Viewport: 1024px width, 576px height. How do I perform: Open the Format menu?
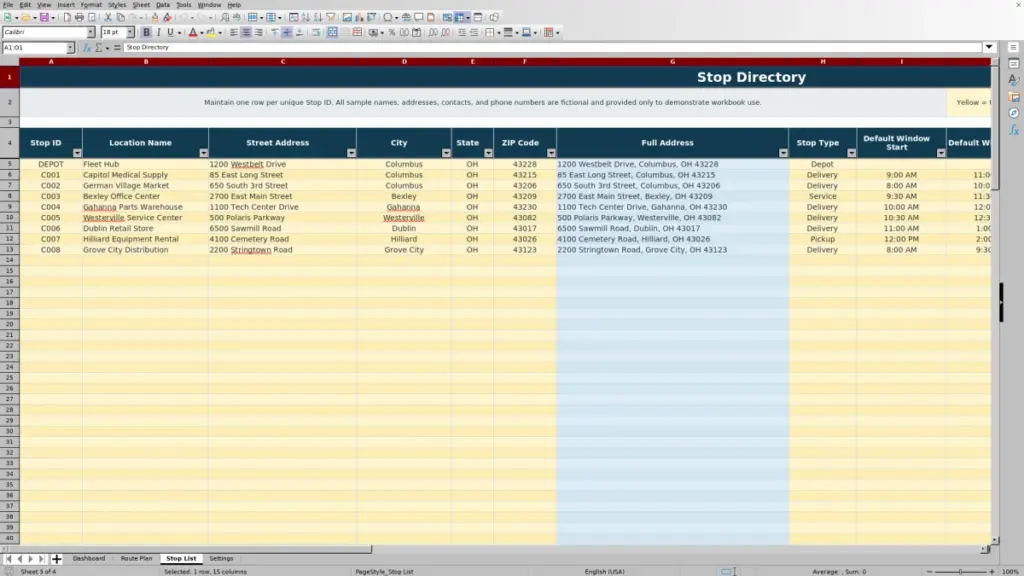91,5
